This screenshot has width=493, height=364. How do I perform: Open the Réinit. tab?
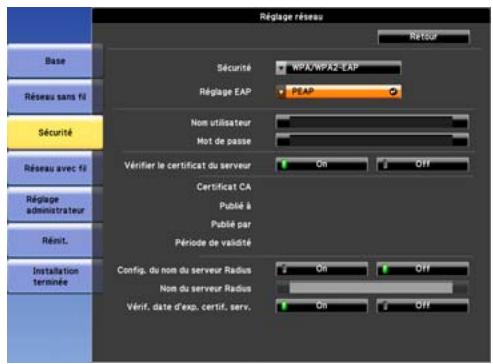click(55, 240)
